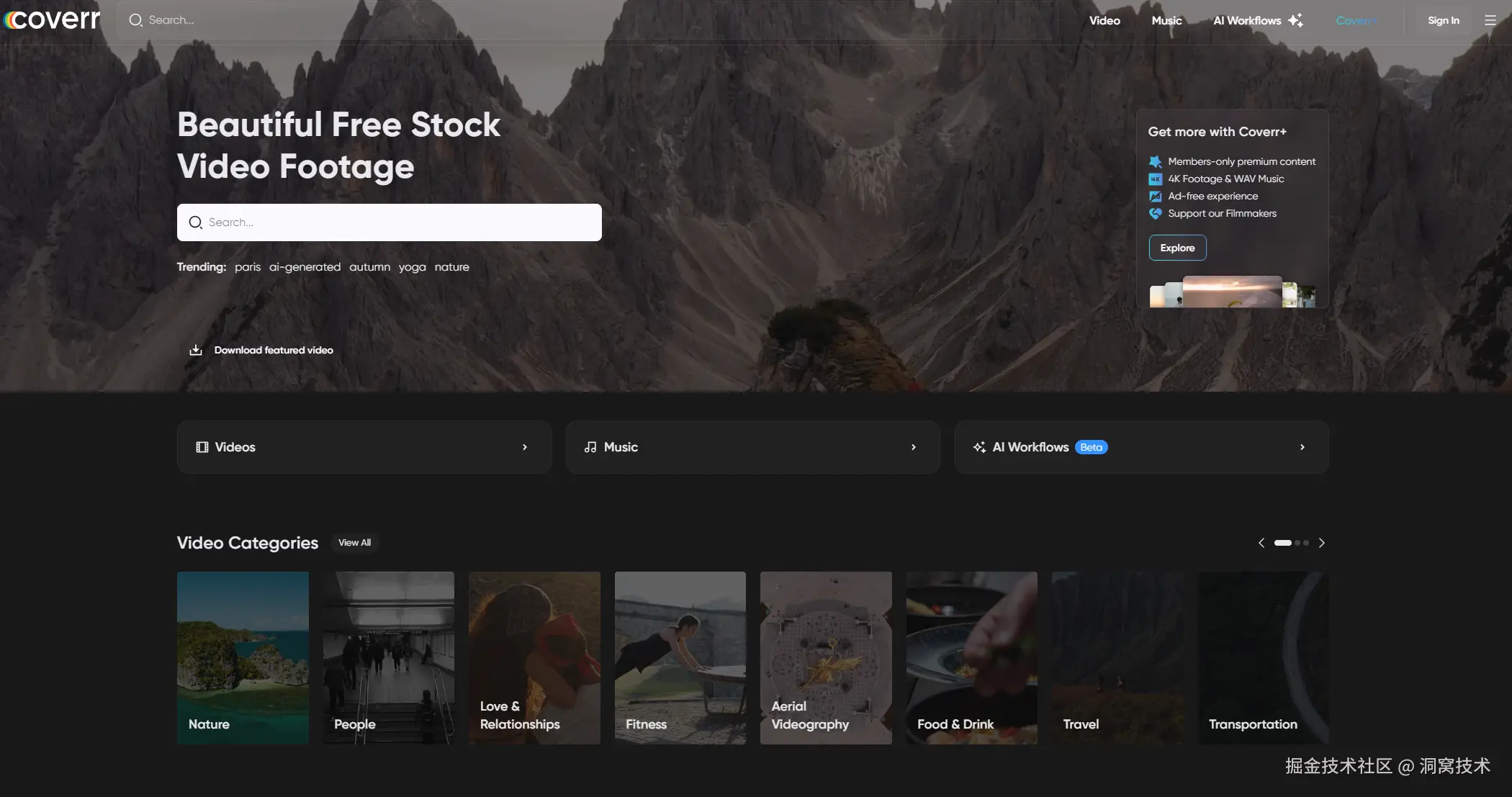Click the download featured video icon

(195, 350)
